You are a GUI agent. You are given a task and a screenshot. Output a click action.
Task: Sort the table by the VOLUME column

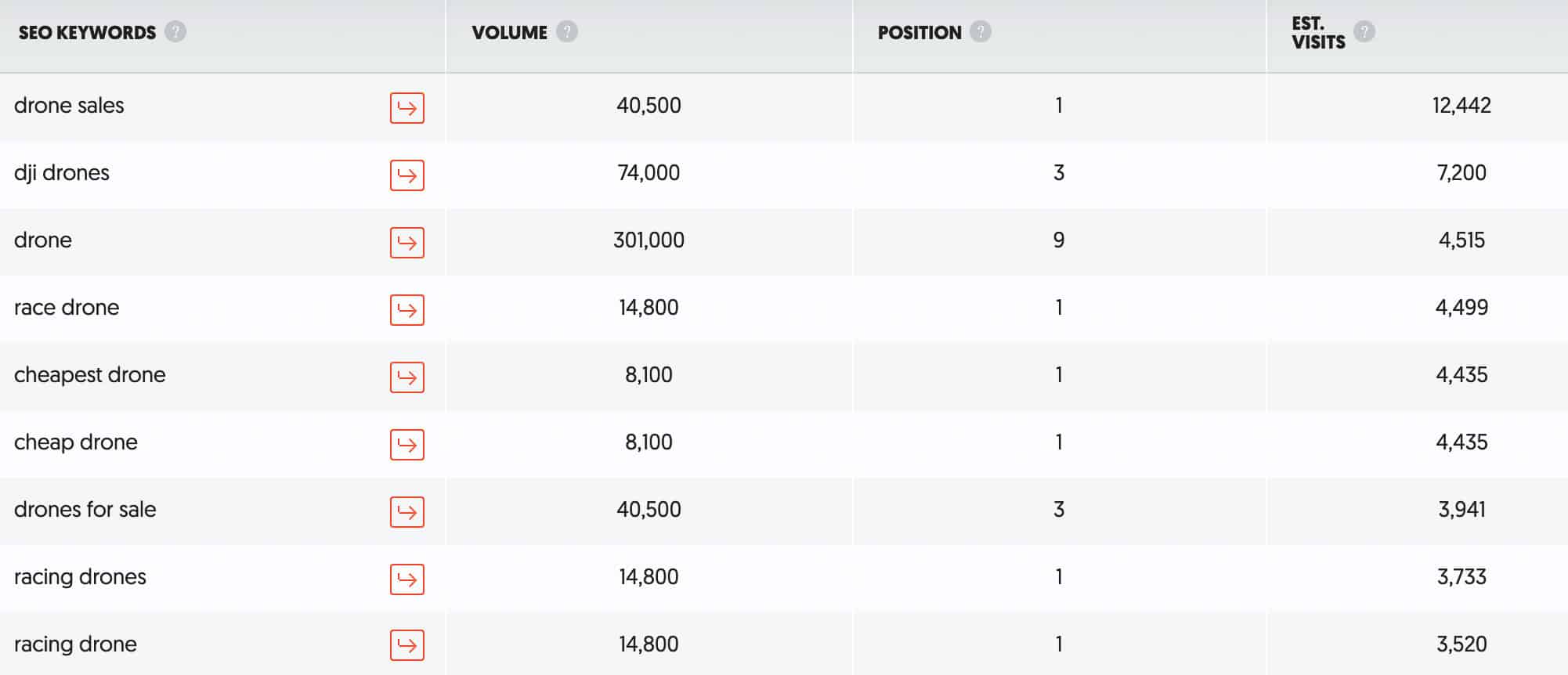pyautogui.click(x=509, y=32)
